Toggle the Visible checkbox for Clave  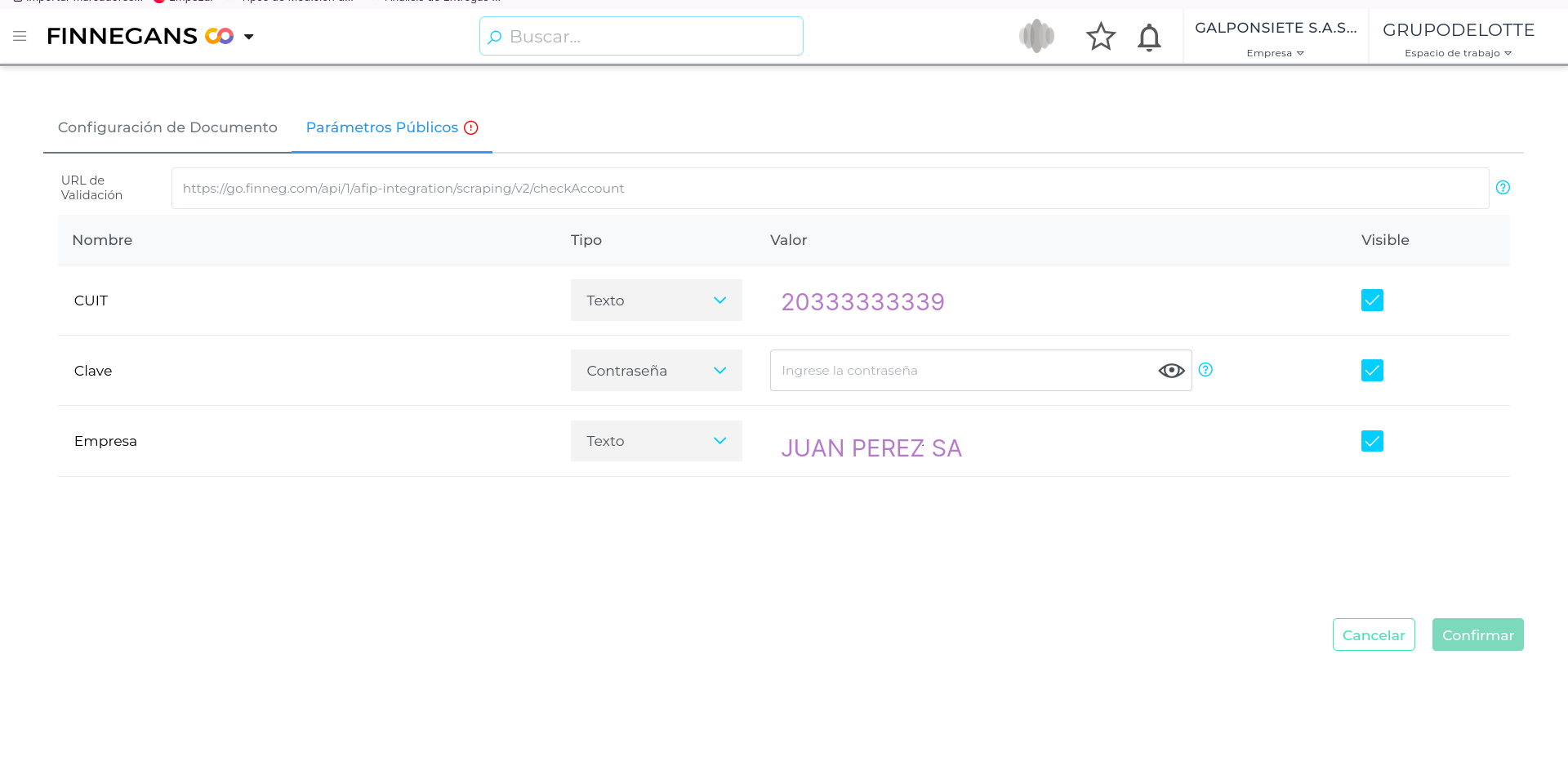point(1372,371)
